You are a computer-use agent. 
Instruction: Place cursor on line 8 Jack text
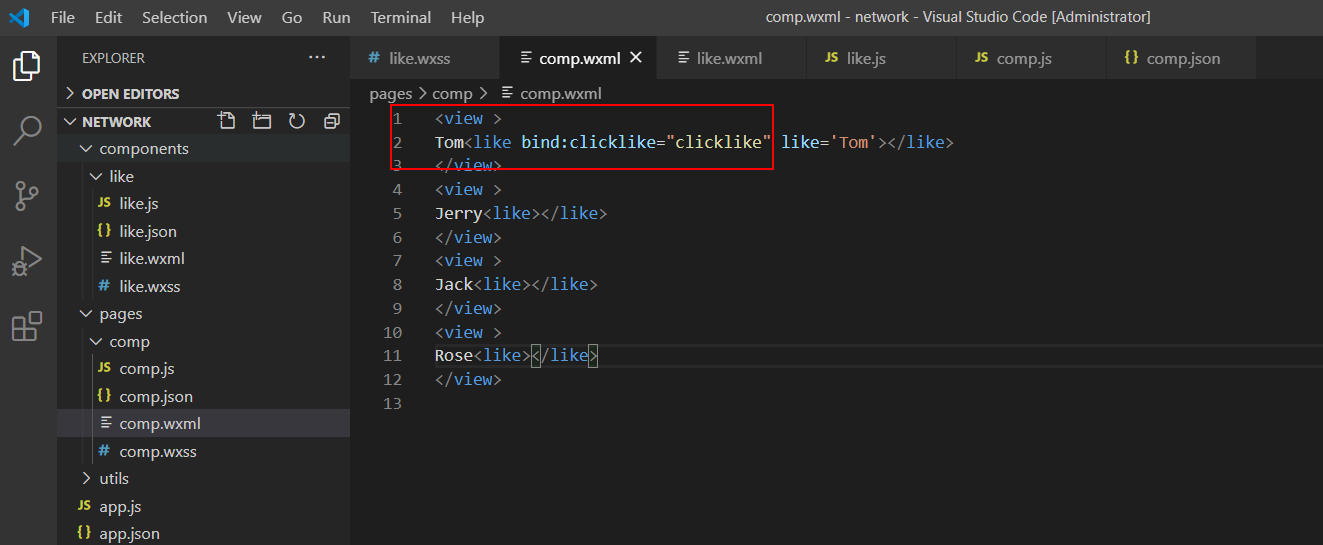454,284
